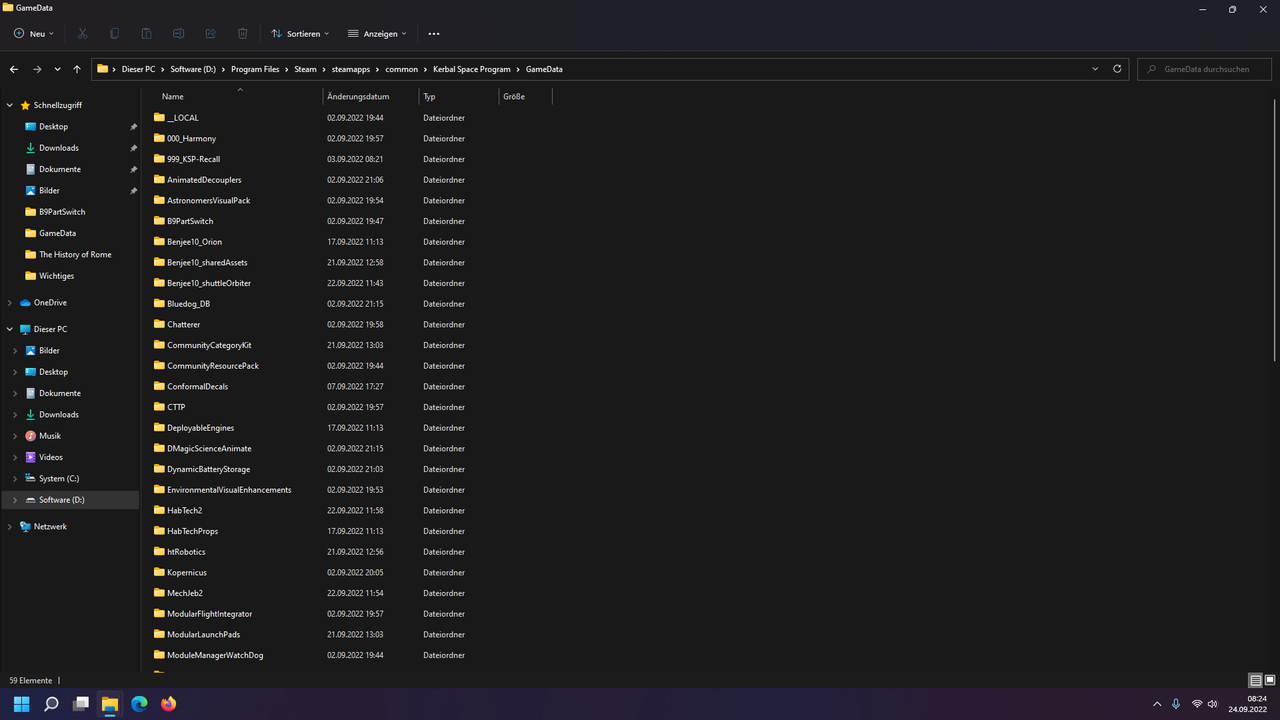1280x720 pixels.
Task: Sort by Größe column header
Action: [525, 97]
